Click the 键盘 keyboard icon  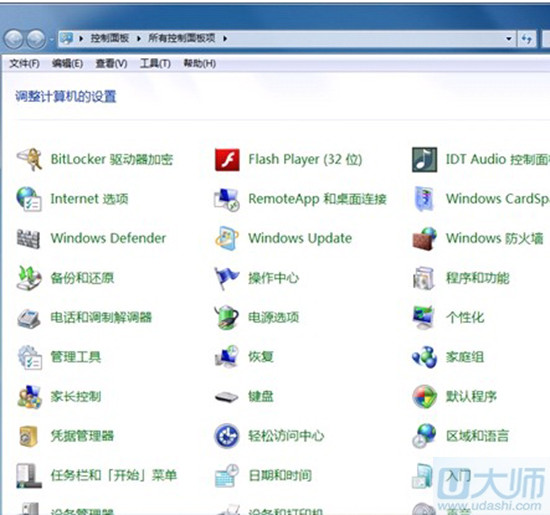[227, 397]
